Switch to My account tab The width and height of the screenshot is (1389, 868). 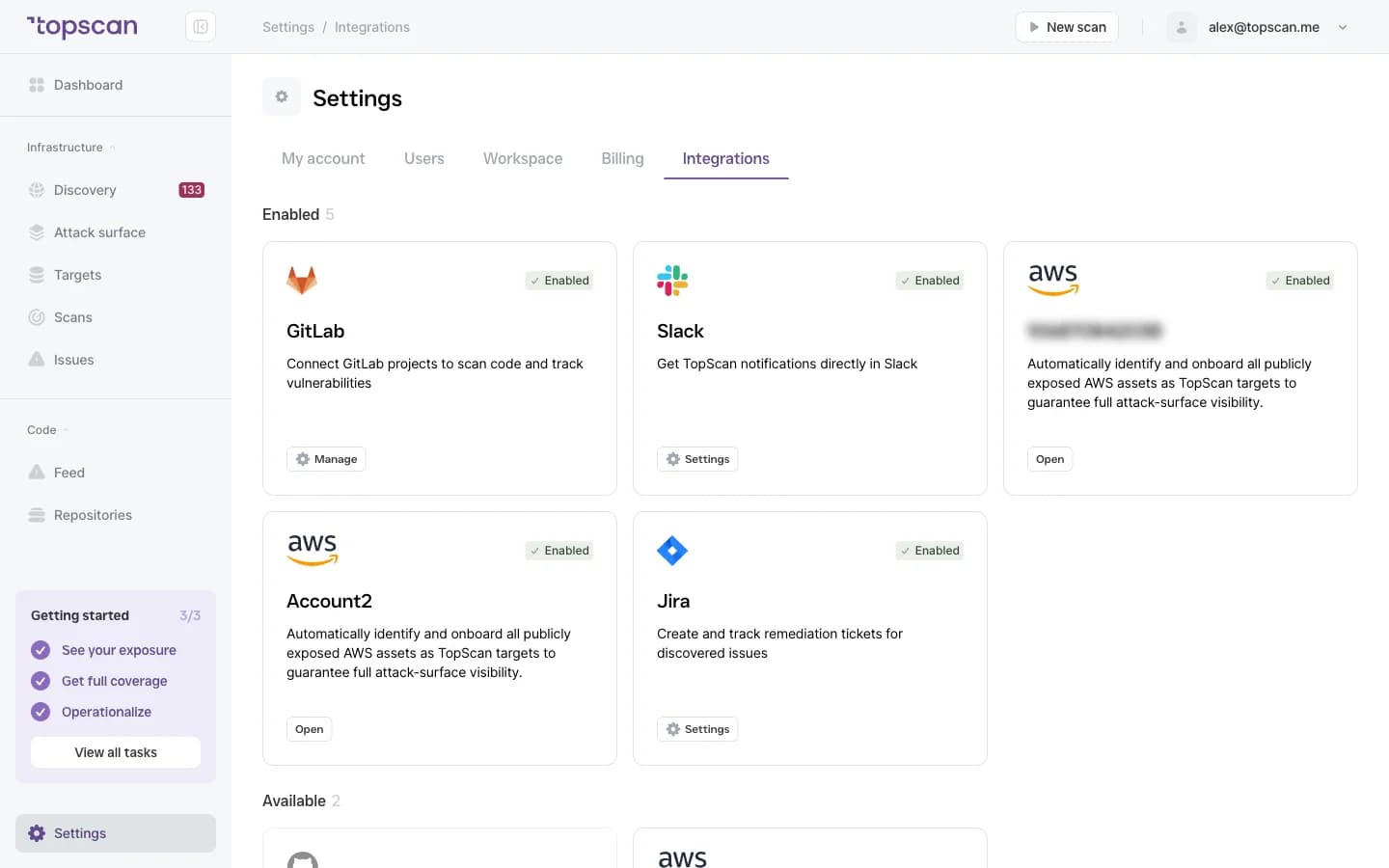coord(323,158)
